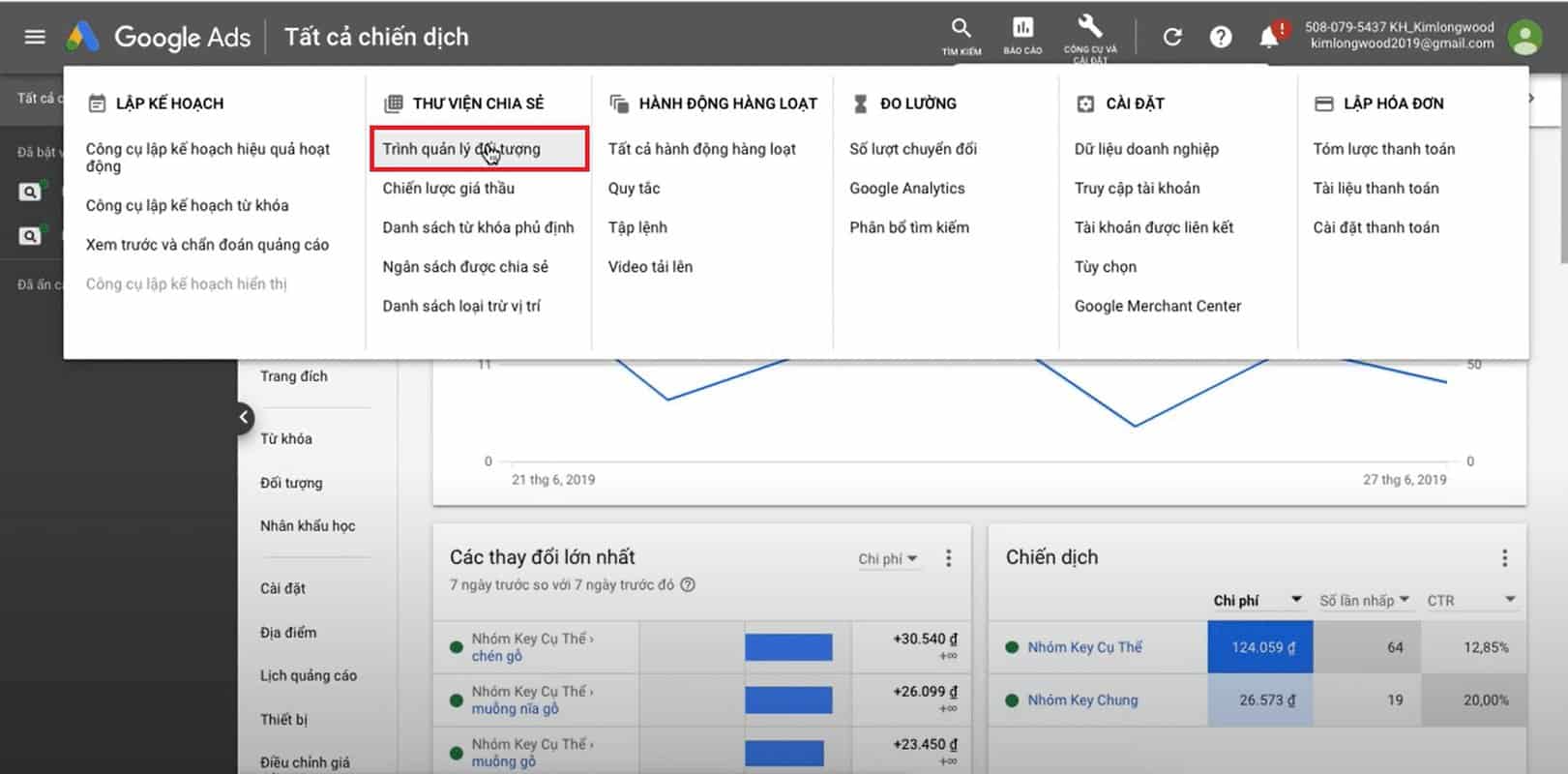Open Các thay đổi lớn nhất card options
1568x774 pixels.
tap(948, 558)
